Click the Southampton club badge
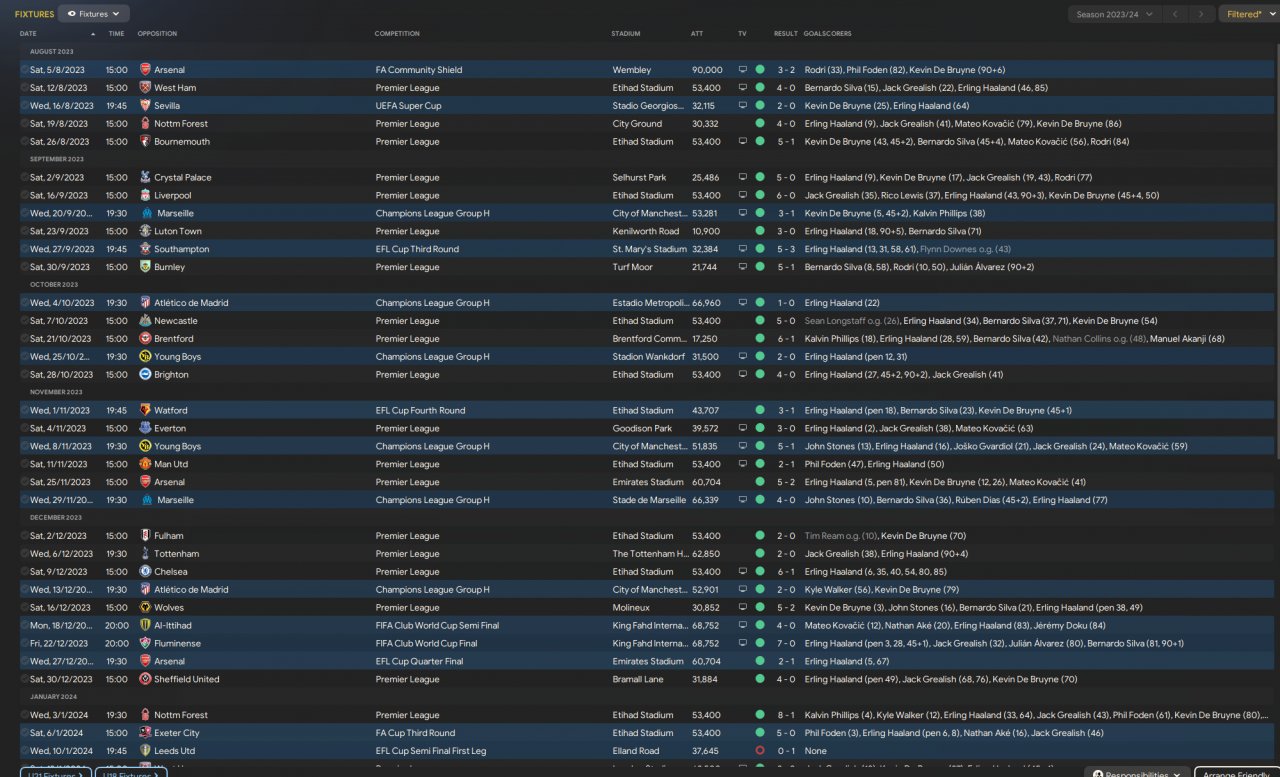The image size is (1280, 777). [x=145, y=249]
